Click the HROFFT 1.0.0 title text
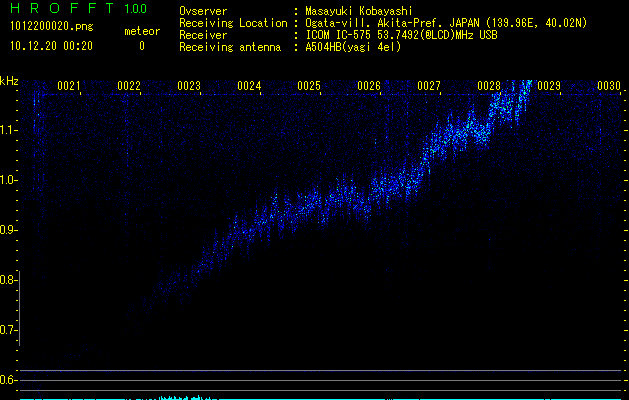Screen dimensions: 629x400 coord(78,8)
